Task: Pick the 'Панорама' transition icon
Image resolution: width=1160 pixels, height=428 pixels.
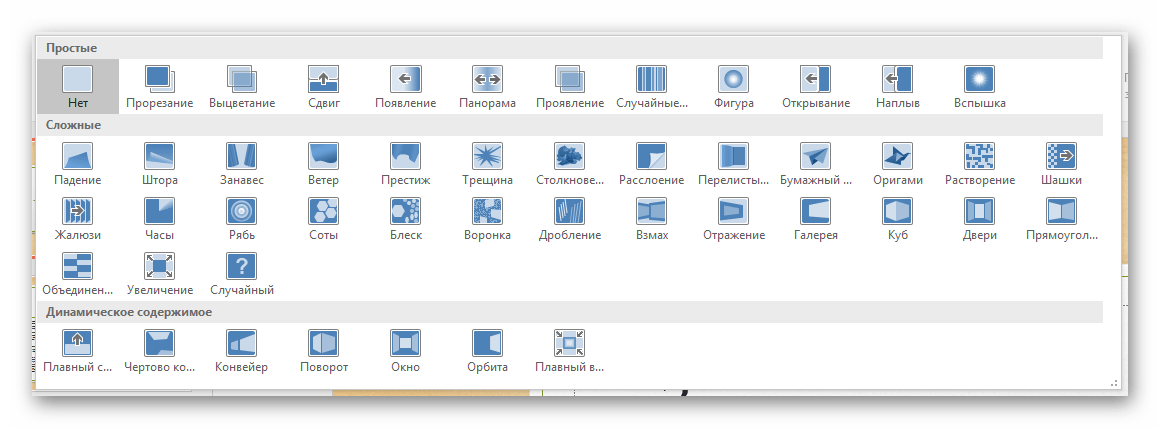Action: pos(487,86)
